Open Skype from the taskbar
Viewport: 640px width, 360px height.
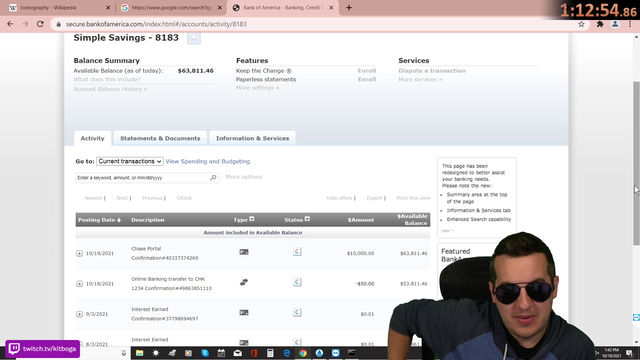(x=205, y=353)
